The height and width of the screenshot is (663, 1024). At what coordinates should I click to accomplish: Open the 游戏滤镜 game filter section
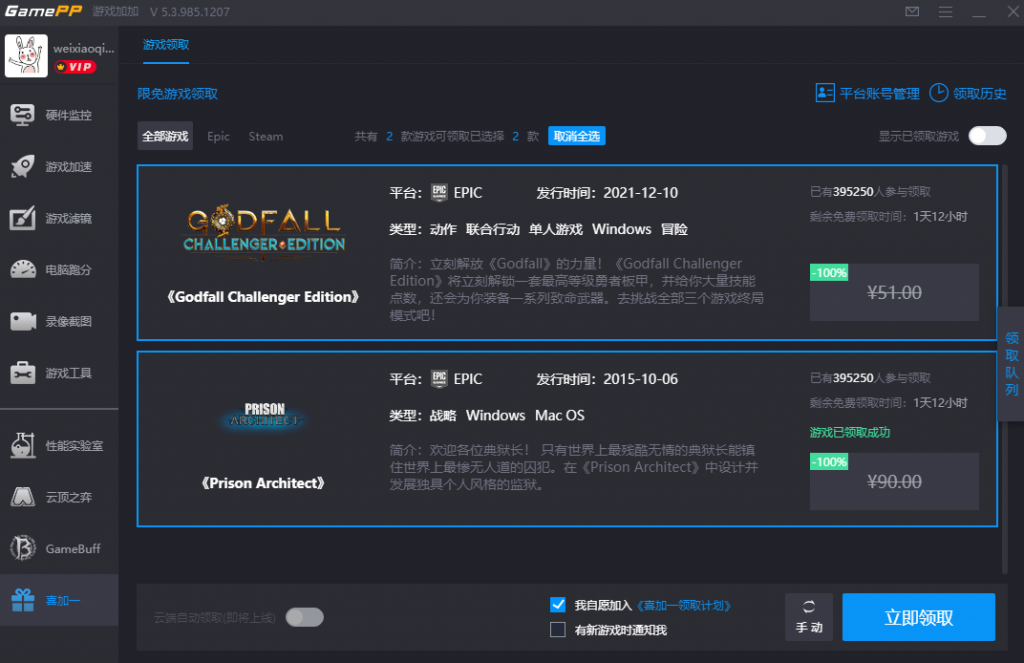click(59, 218)
